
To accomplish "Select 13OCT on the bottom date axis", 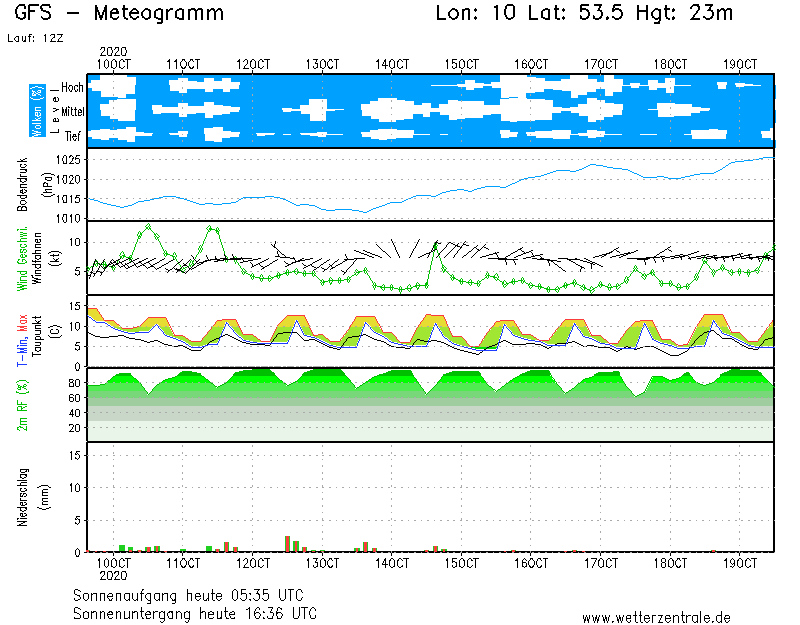I will (322, 563).
